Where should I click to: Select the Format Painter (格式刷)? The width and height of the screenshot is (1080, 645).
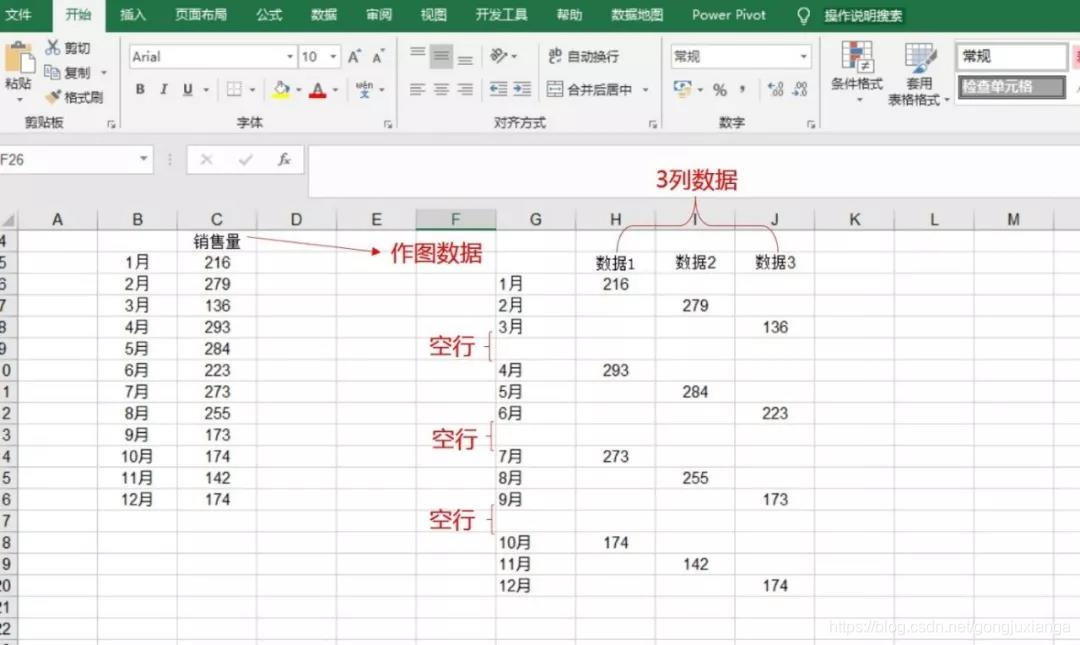pyautogui.click(x=74, y=97)
